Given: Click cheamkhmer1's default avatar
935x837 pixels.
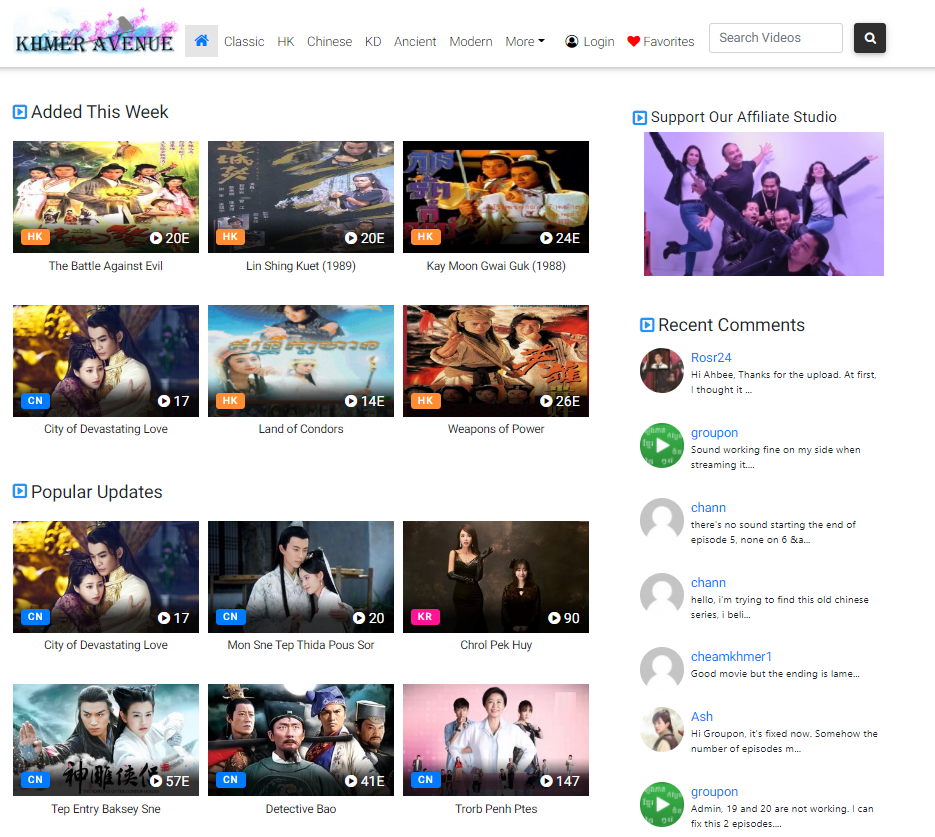Looking at the screenshot, I should (661, 669).
